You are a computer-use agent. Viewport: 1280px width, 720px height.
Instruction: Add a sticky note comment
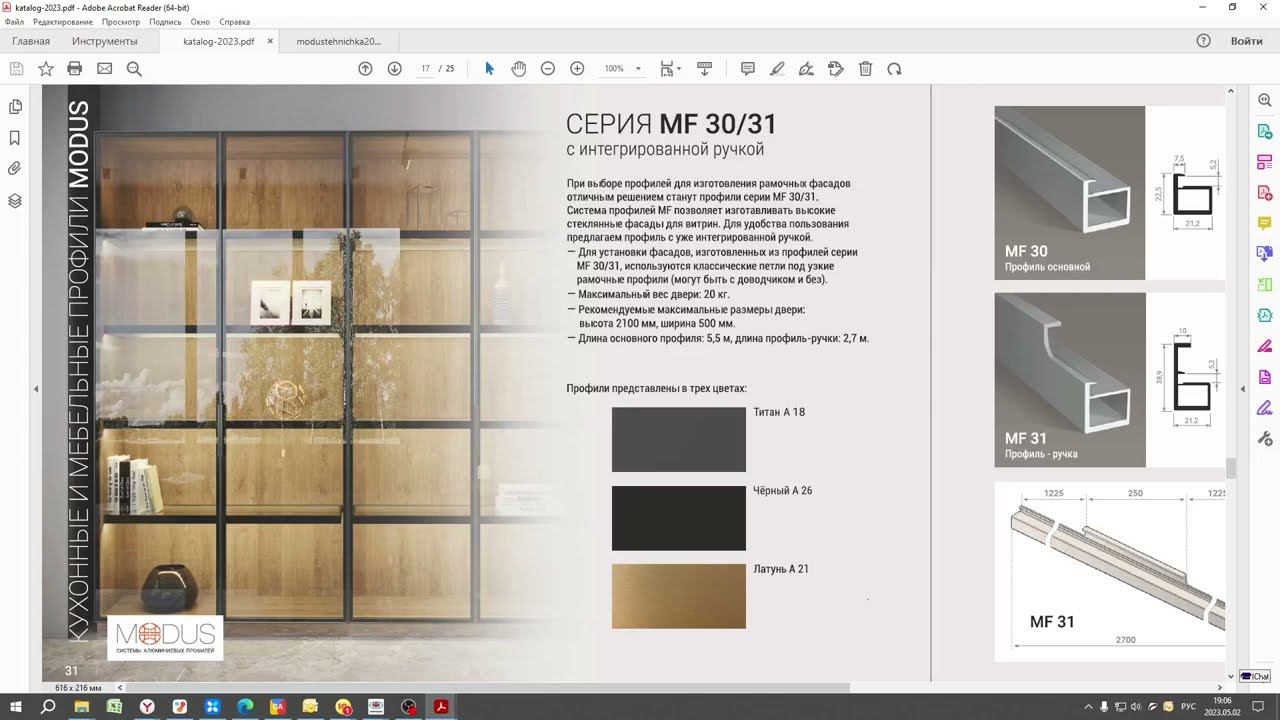[747, 69]
